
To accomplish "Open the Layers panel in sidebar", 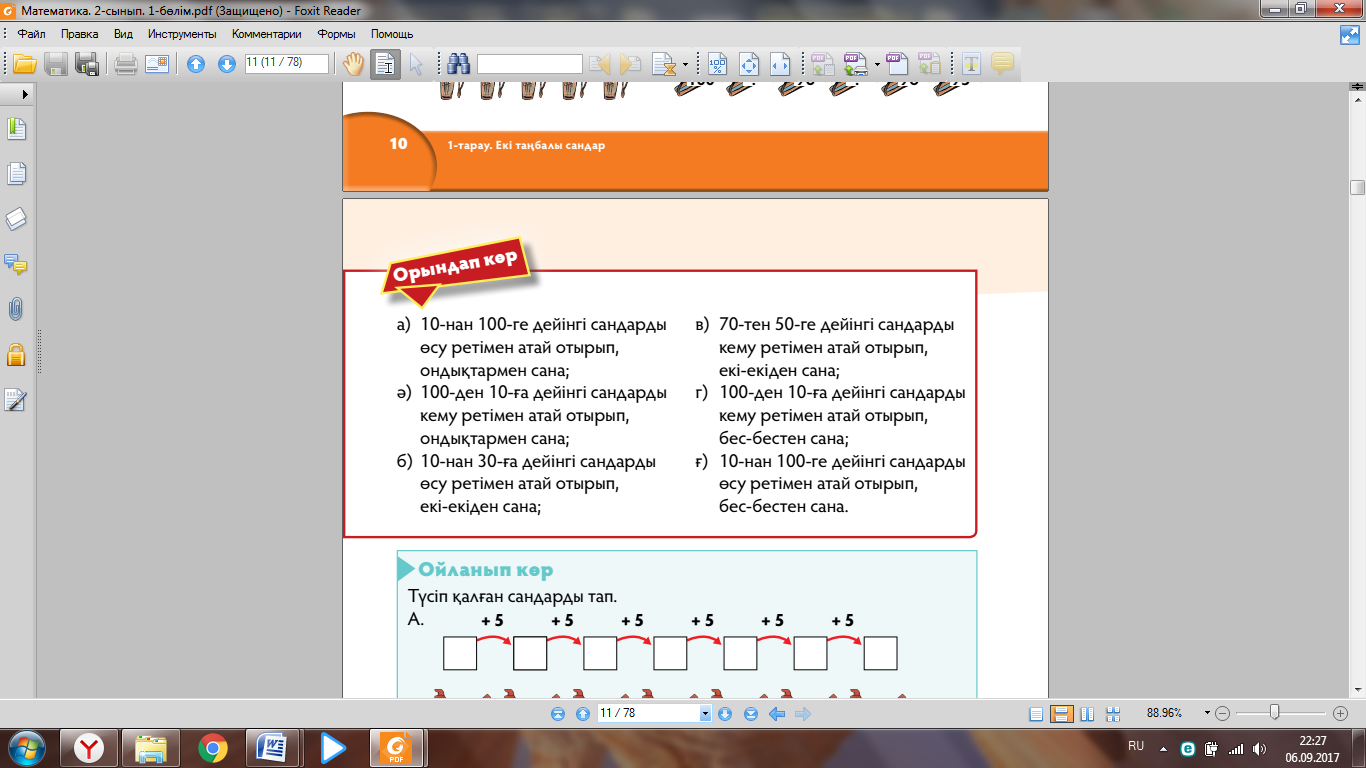I will [16, 219].
